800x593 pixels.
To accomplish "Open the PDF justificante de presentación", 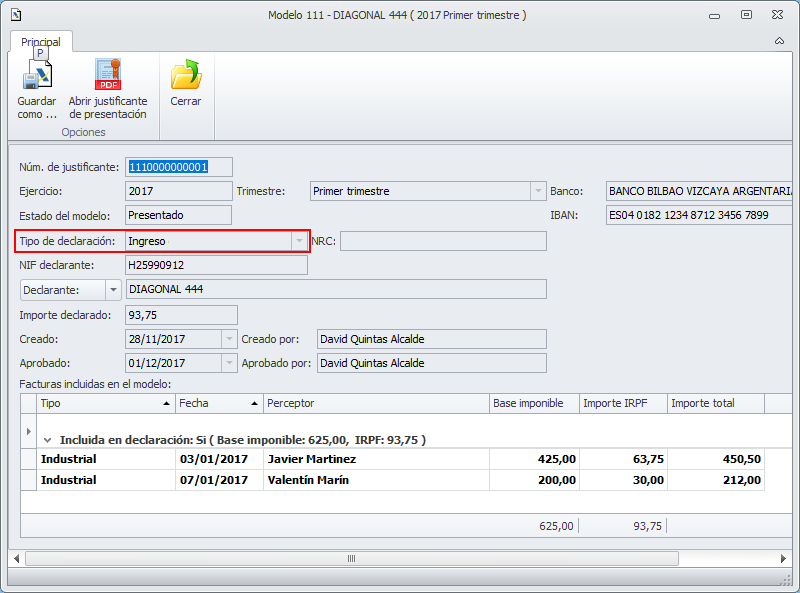I will (x=107, y=76).
